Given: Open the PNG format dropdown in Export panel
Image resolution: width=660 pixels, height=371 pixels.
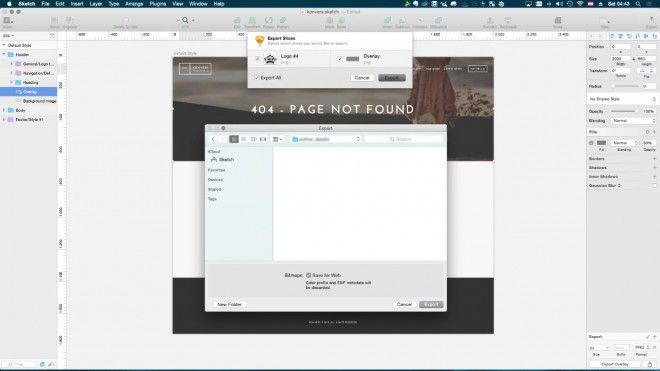Looking at the screenshot, I should pyautogui.click(x=641, y=347).
